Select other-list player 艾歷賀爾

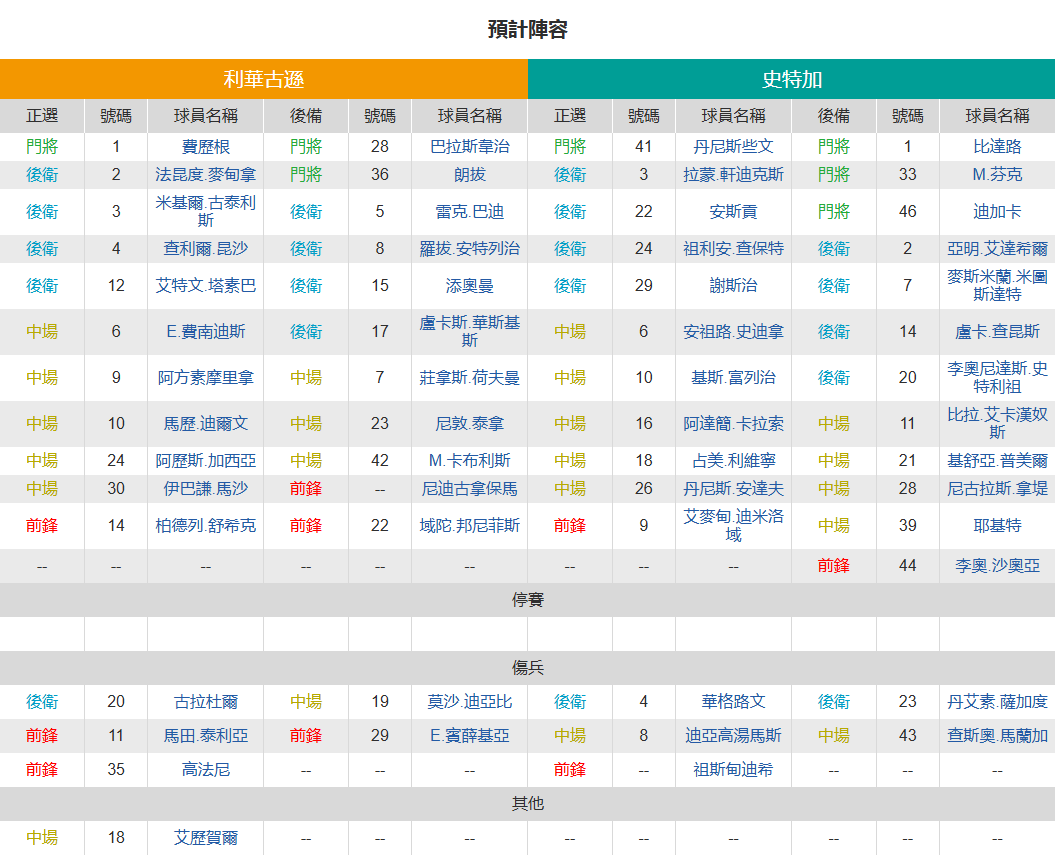[205, 838]
